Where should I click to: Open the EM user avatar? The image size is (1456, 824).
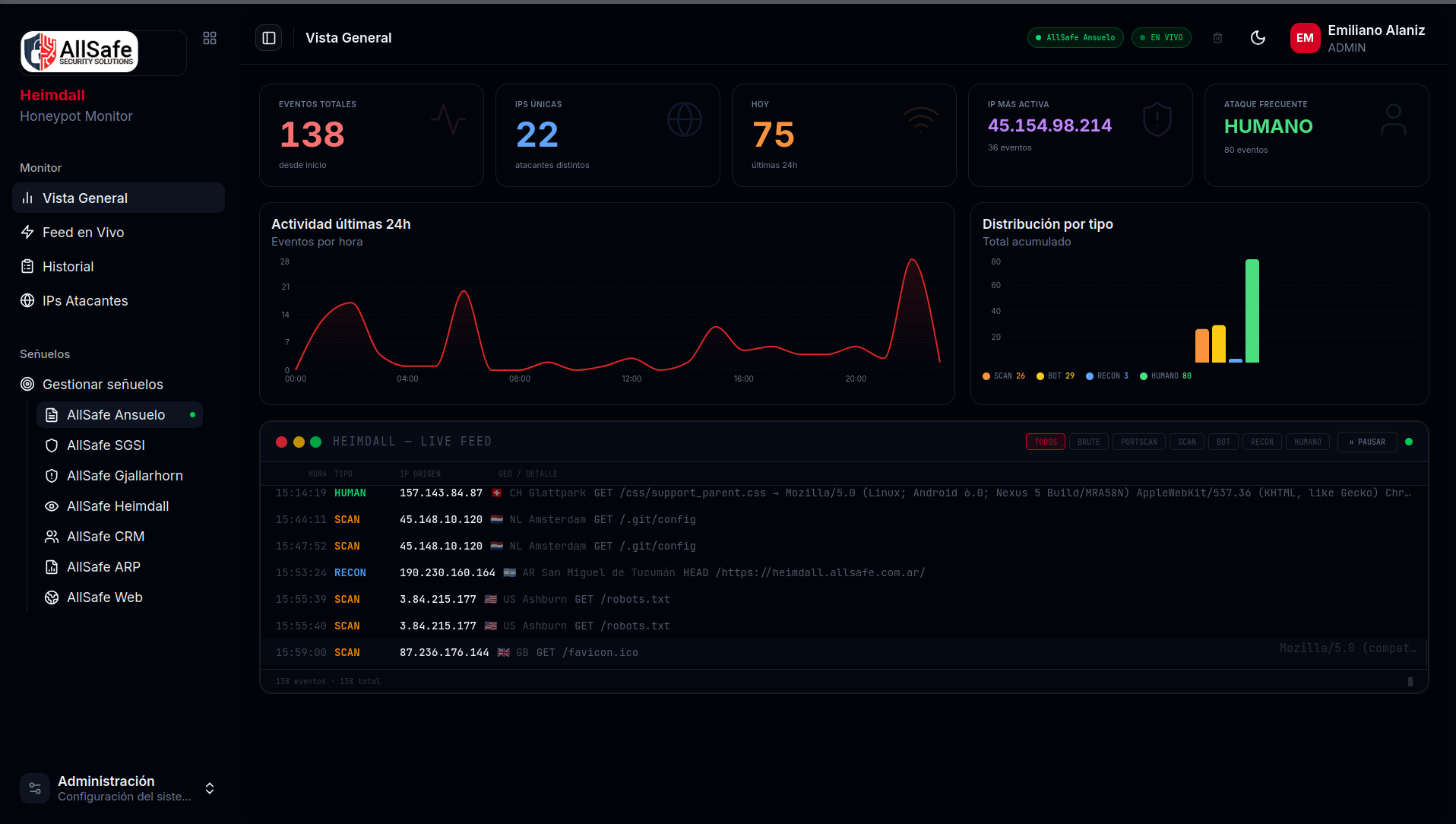point(1305,38)
